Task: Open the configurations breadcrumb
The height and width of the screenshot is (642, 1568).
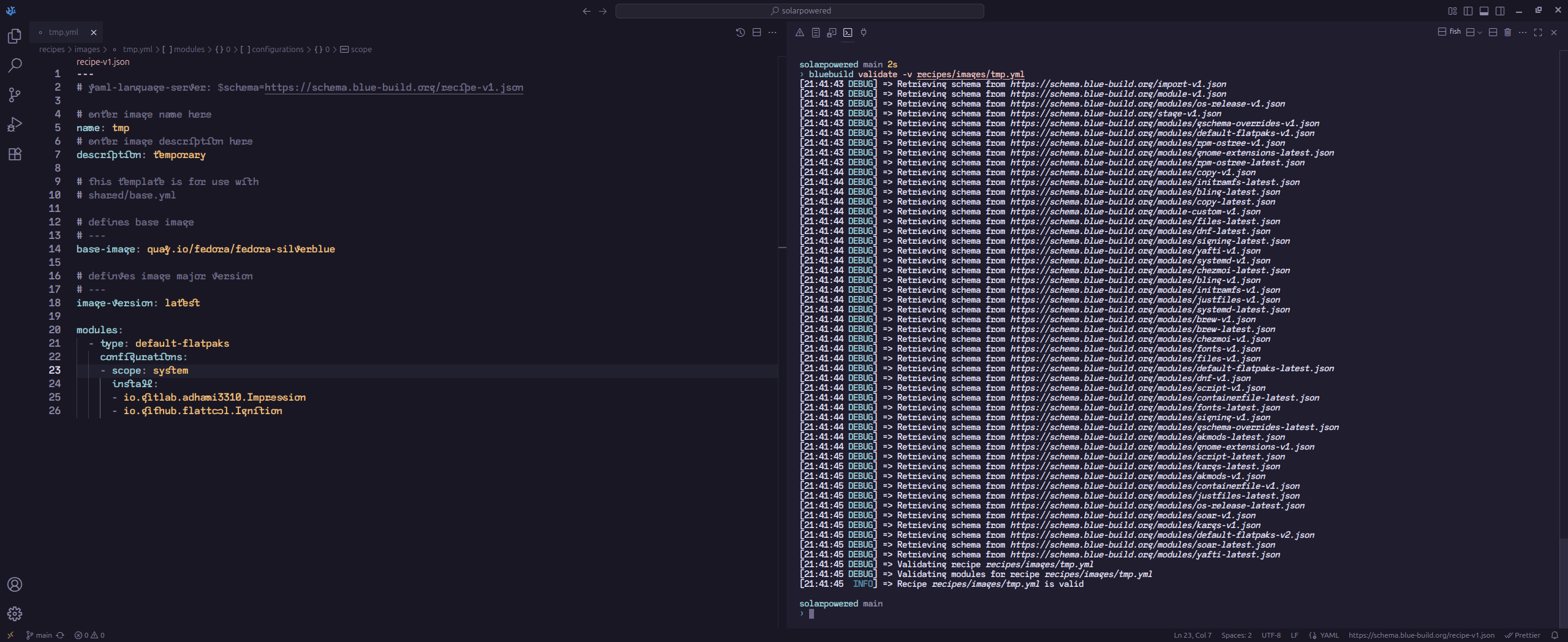Action: tap(272, 50)
